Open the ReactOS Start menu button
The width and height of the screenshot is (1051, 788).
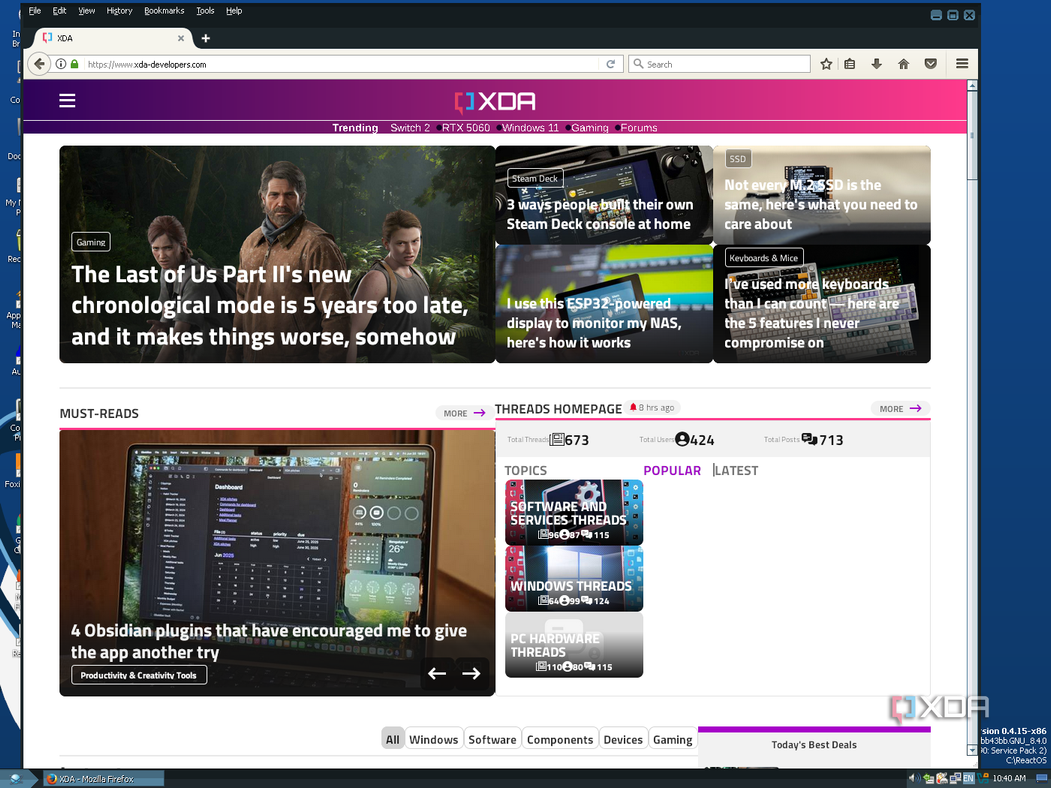(15, 779)
